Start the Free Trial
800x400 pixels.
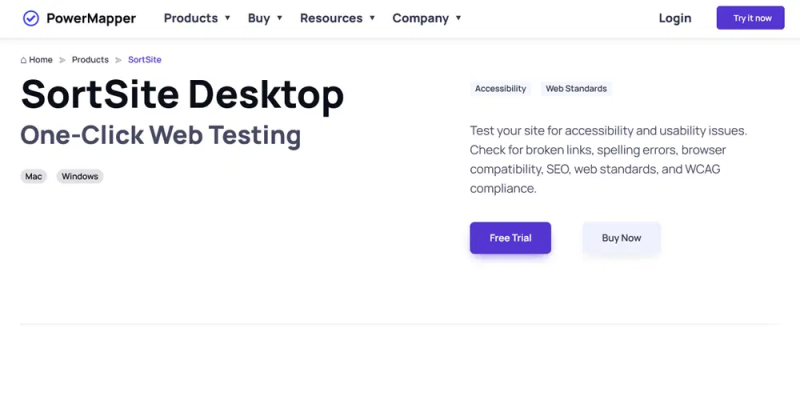click(510, 238)
